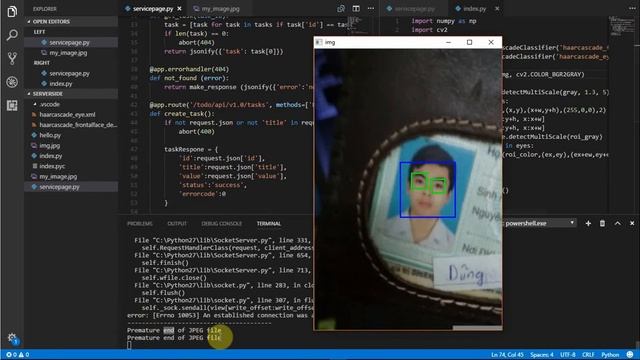This screenshot has width=640, height=360.
Task: Open the OUTPUT panel tab
Action: [177, 224]
